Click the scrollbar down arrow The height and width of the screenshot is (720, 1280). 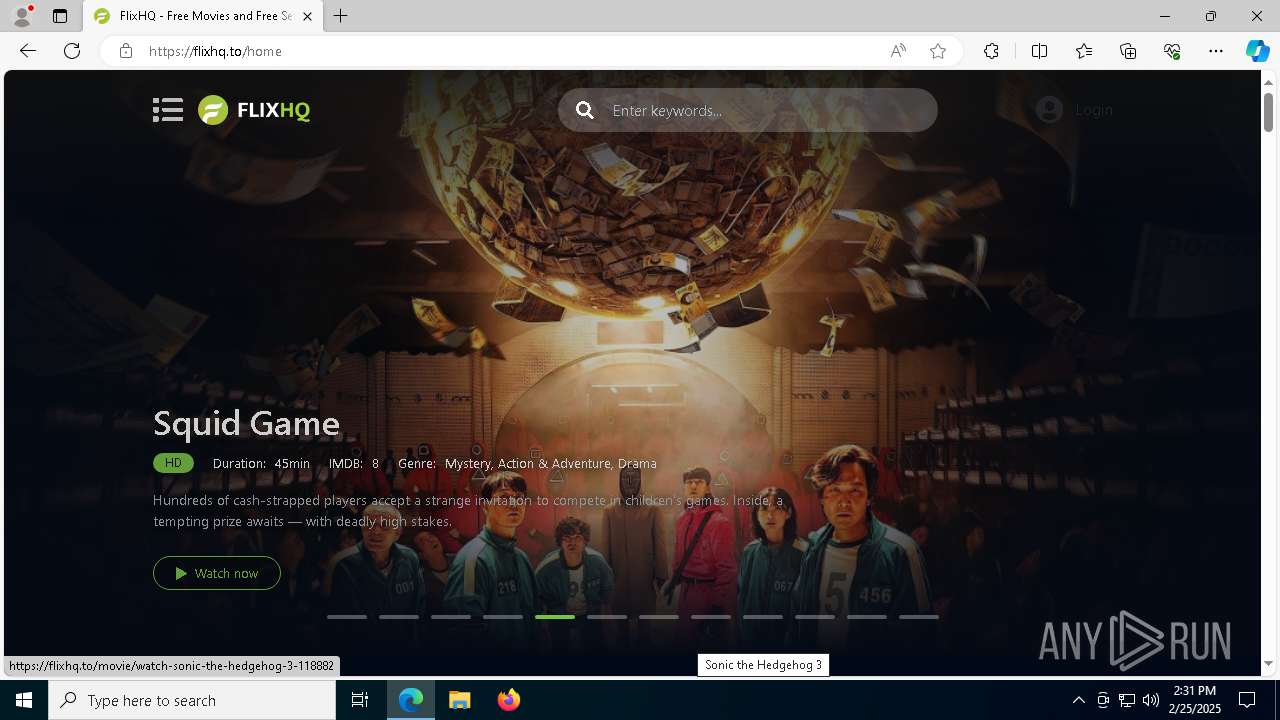1268,663
